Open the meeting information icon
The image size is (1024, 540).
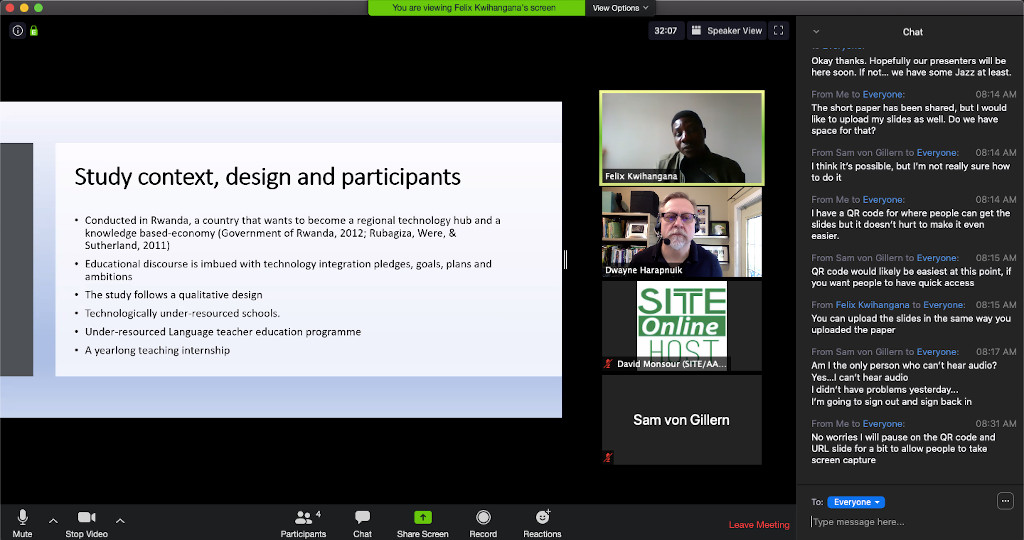17,31
